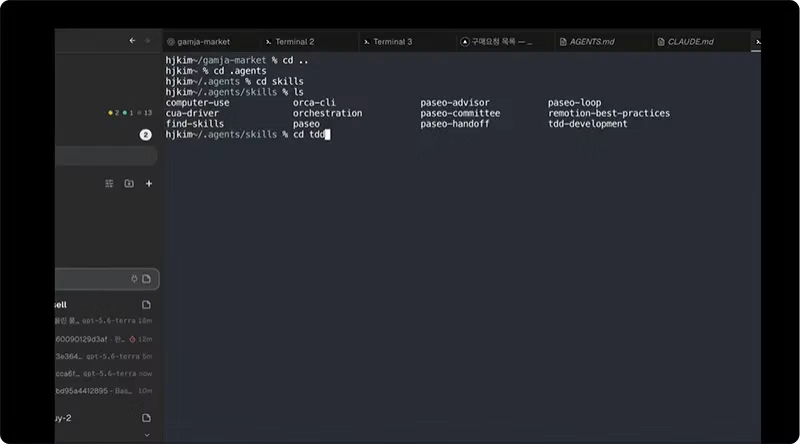
Task: Click 'tdd-development' in ls output
Action: 587,124
